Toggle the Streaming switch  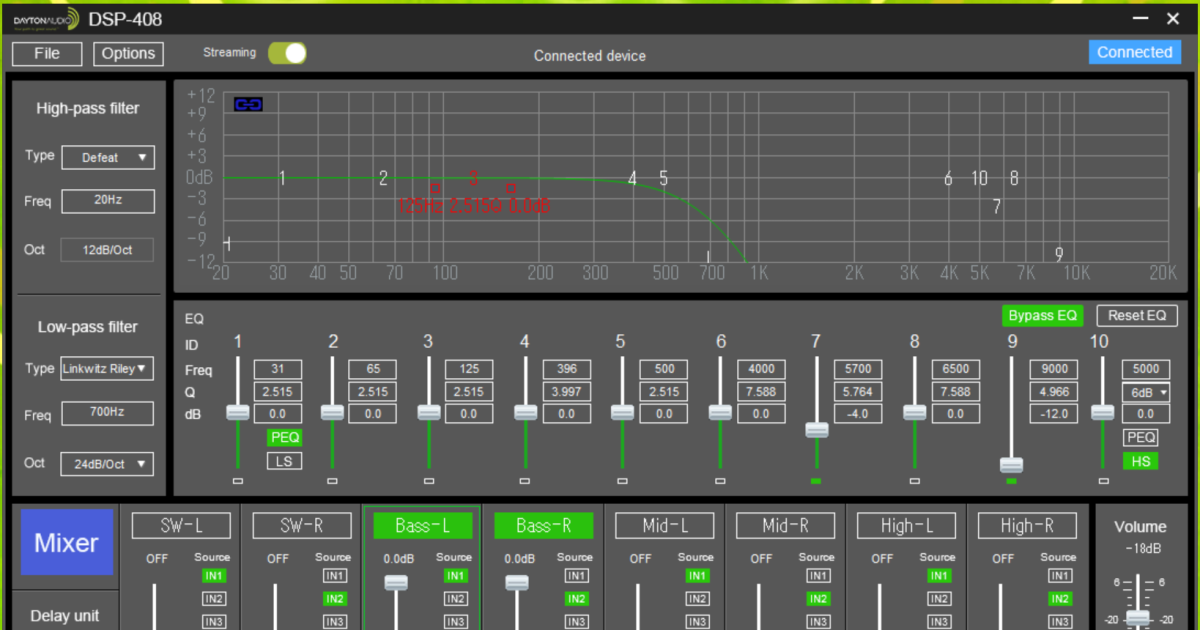pyautogui.click(x=287, y=53)
